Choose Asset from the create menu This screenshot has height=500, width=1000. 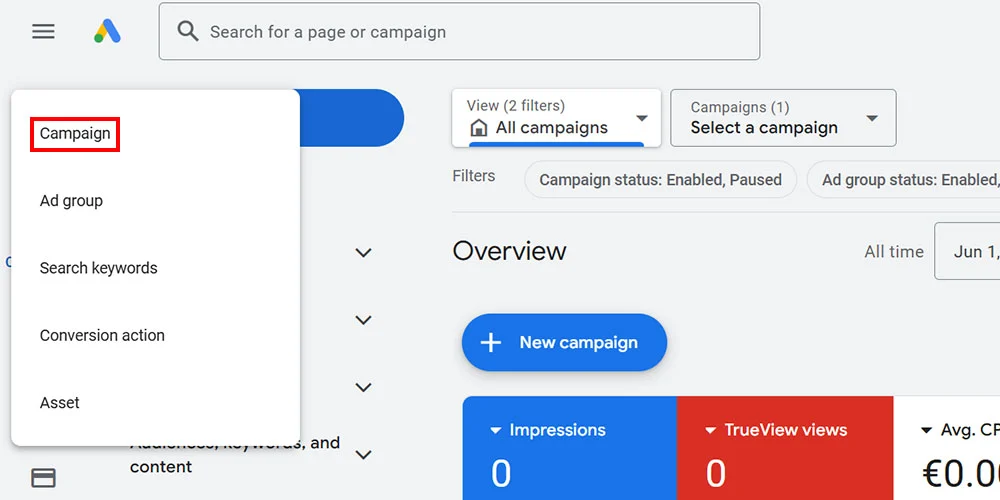tap(60, 403)
